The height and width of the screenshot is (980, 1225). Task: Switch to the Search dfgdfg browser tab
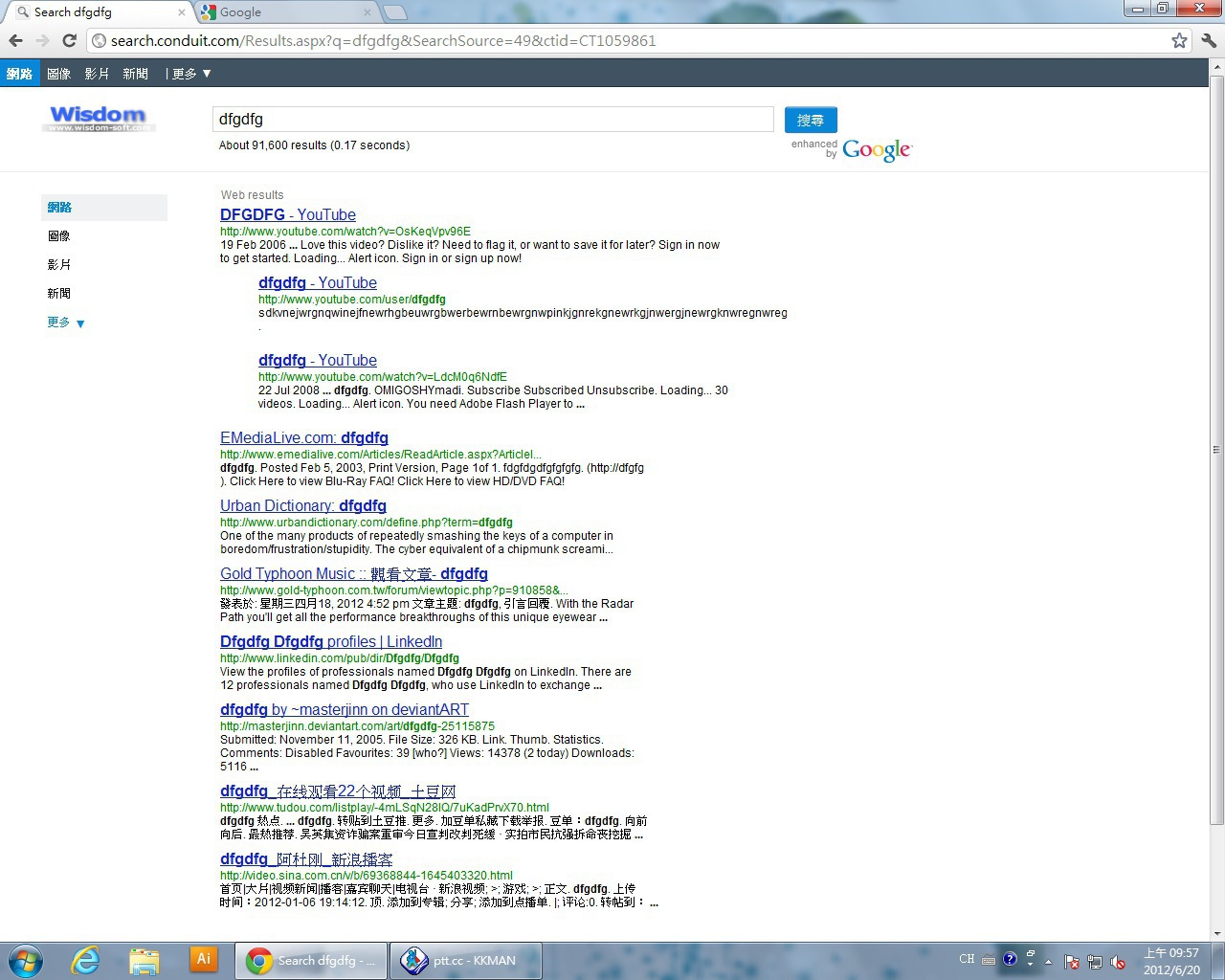tap(98, 12)
